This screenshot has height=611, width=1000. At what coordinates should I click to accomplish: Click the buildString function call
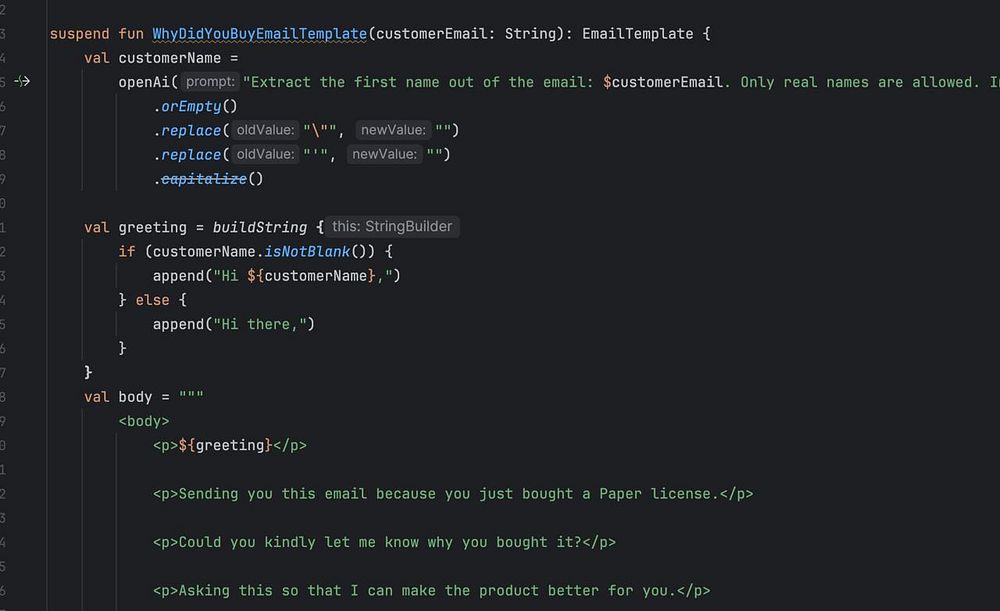click(260, 228)
